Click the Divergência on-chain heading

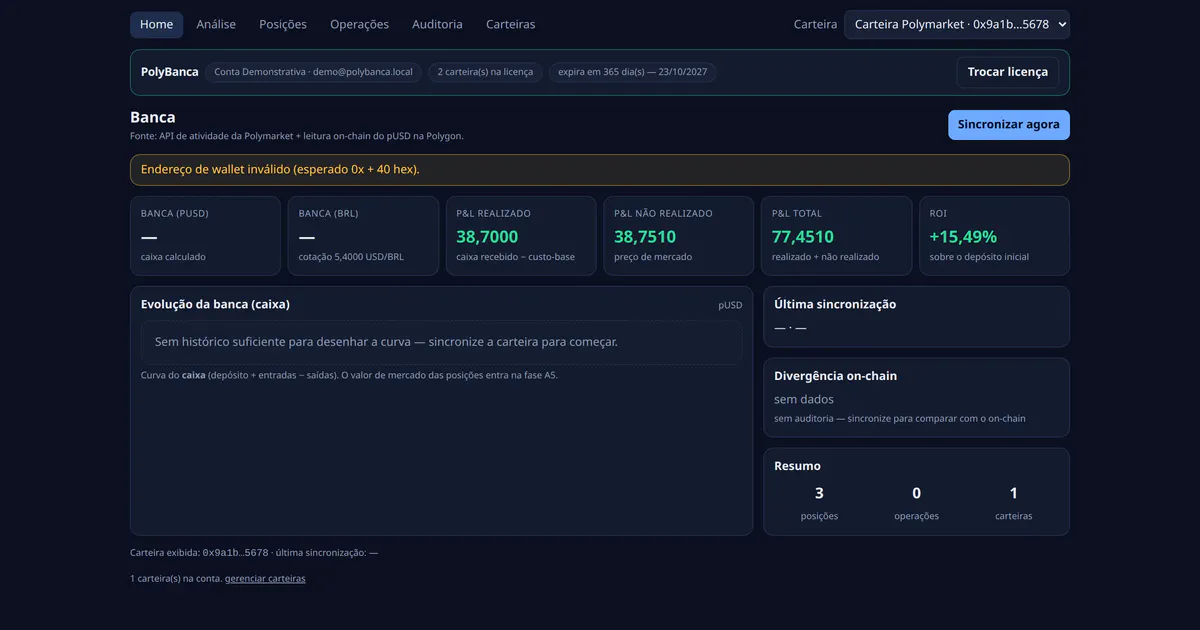tap(836, 376)
